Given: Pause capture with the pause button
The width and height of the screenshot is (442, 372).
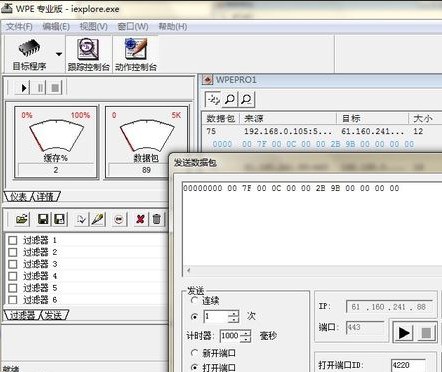Looking at the screenshot, I should (x=40, y=88).
